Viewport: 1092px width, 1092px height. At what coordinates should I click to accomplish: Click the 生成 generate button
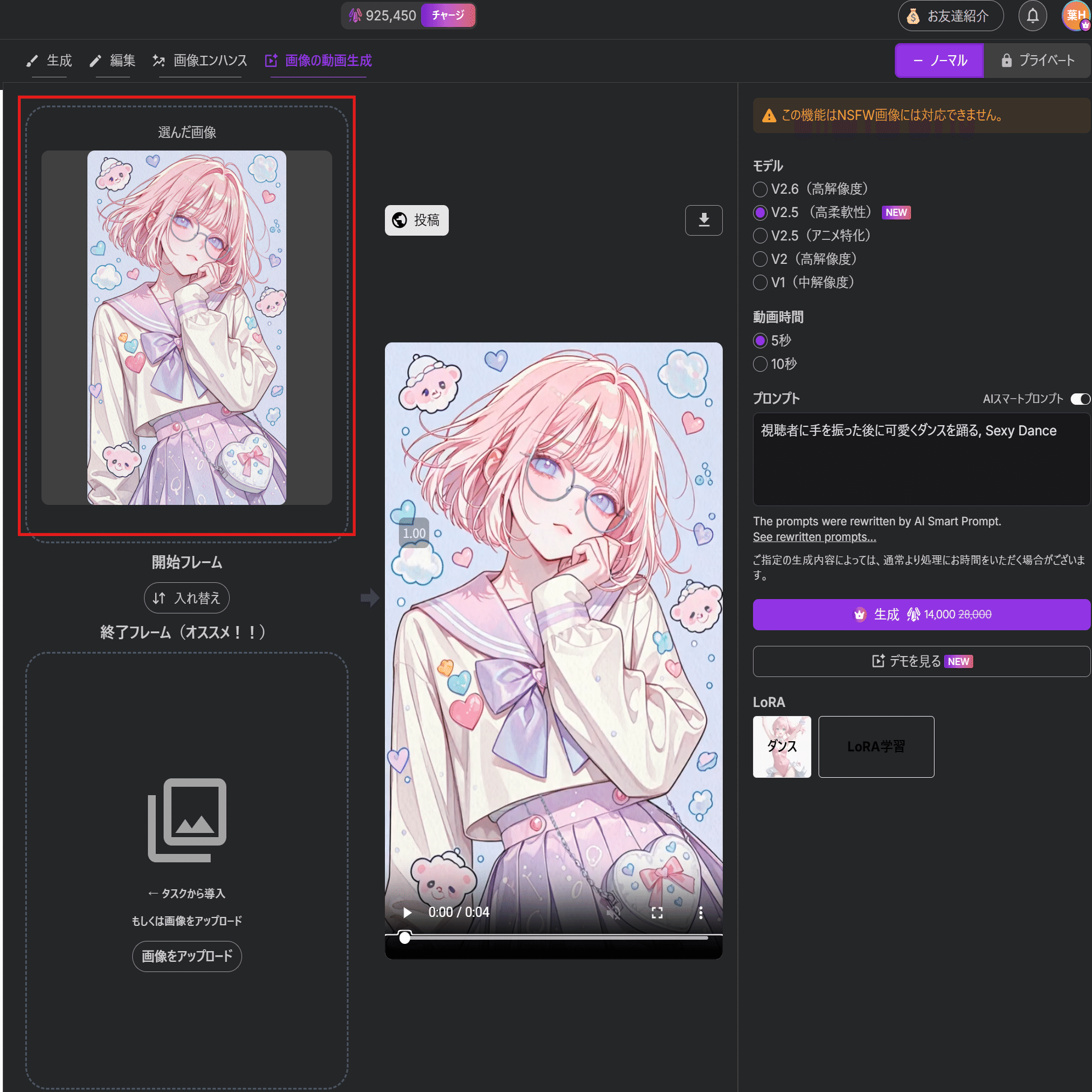tap(920, 614)
